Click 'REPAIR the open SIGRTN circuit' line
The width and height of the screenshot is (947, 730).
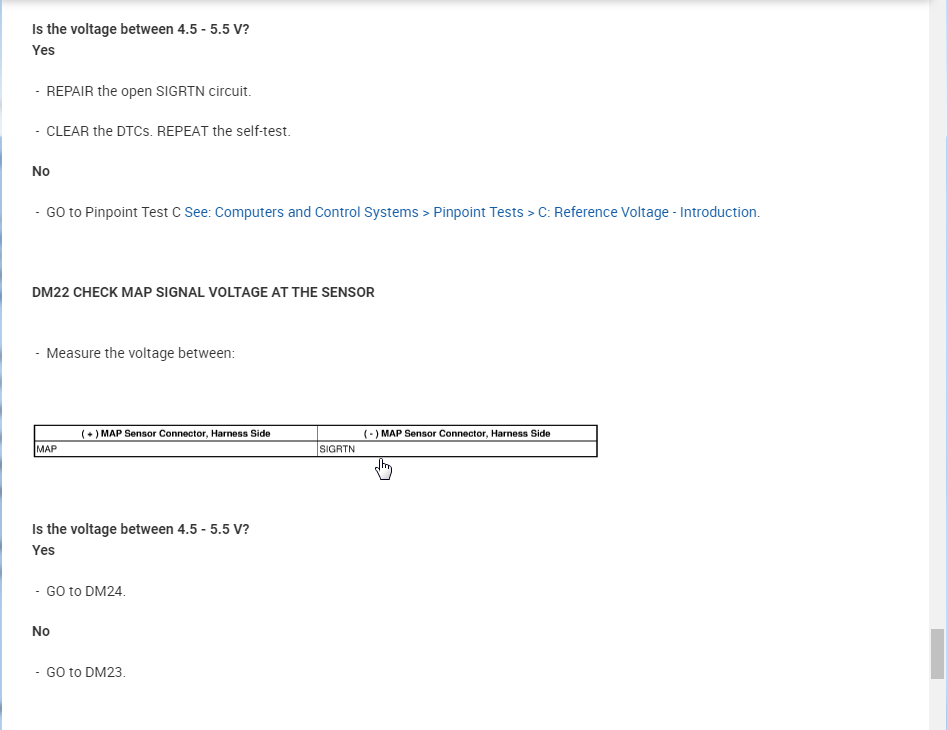[149, 91]
